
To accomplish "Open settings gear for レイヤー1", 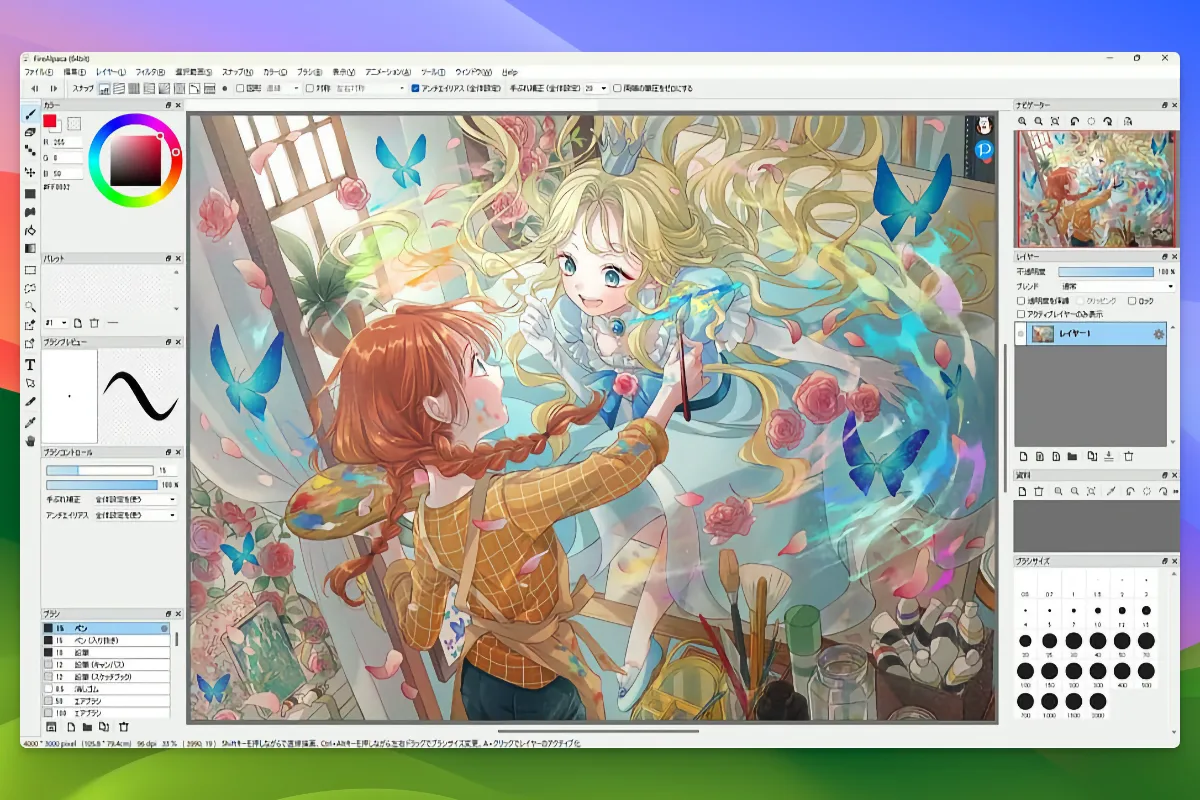I will [1159, 334].
